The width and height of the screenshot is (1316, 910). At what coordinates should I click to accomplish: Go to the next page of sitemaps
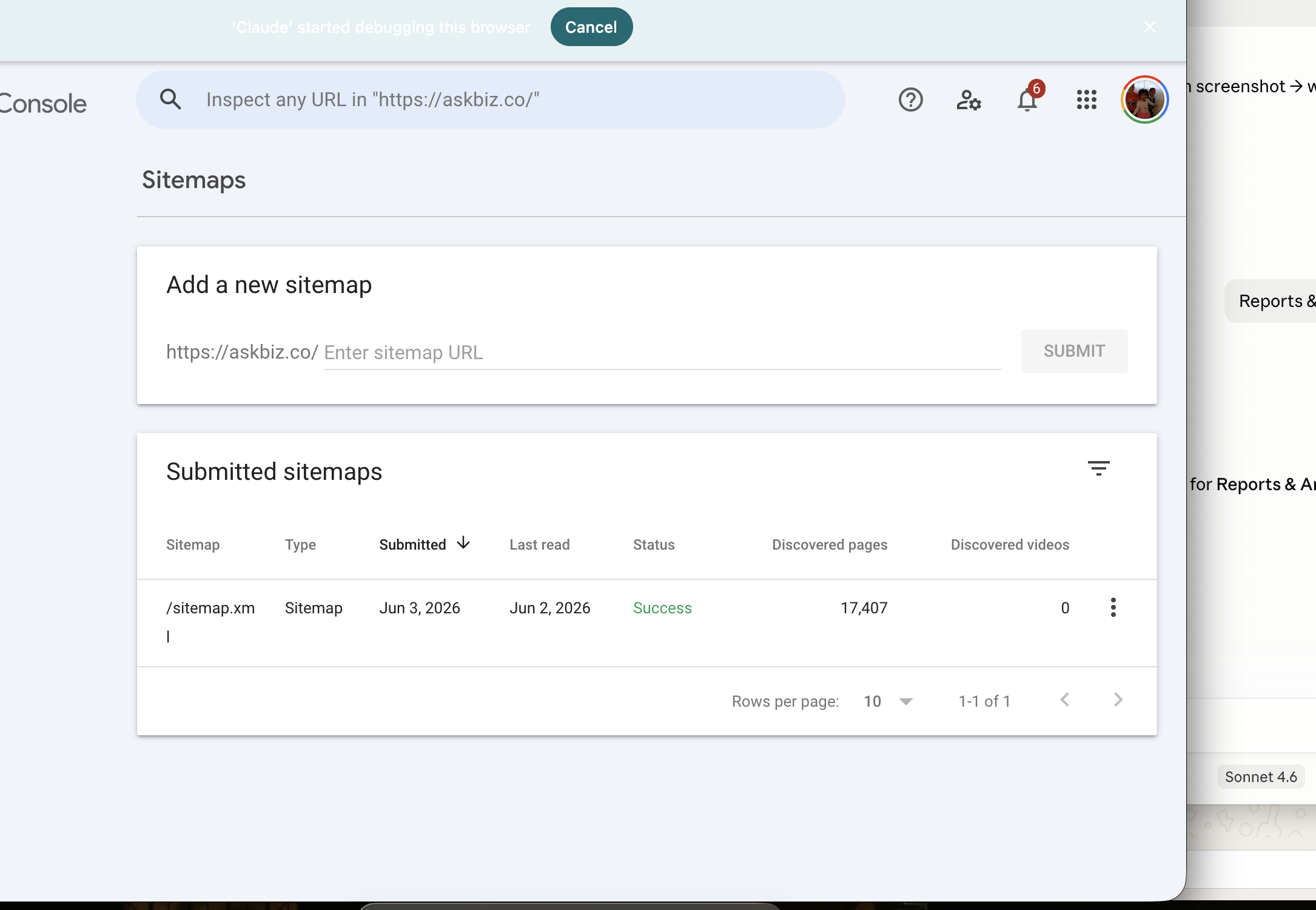tap(1118, 700)
